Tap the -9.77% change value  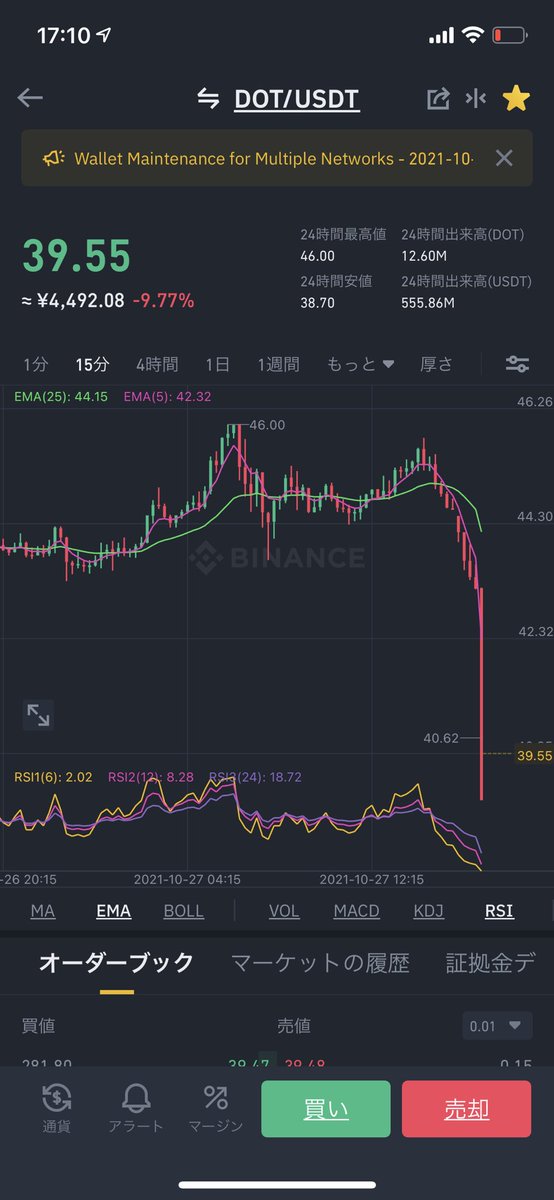[x=164, y=300]
